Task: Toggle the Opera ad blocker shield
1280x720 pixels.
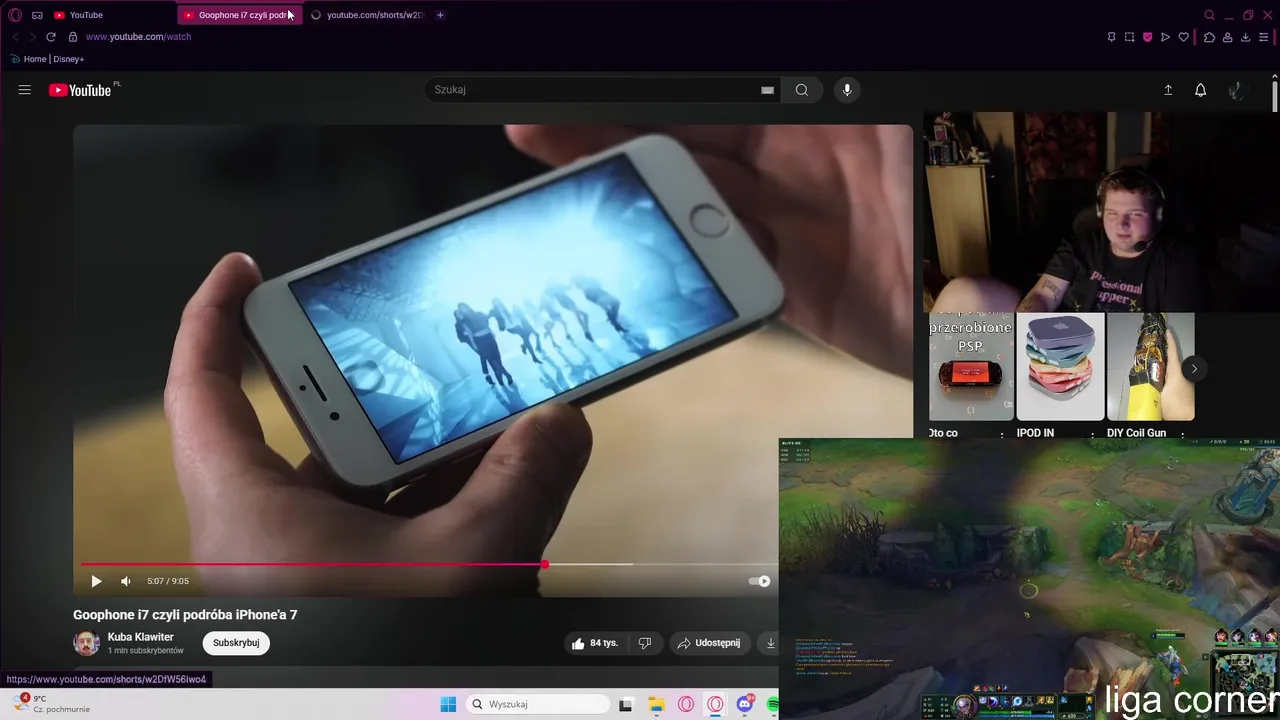Action: (1147, 37)
